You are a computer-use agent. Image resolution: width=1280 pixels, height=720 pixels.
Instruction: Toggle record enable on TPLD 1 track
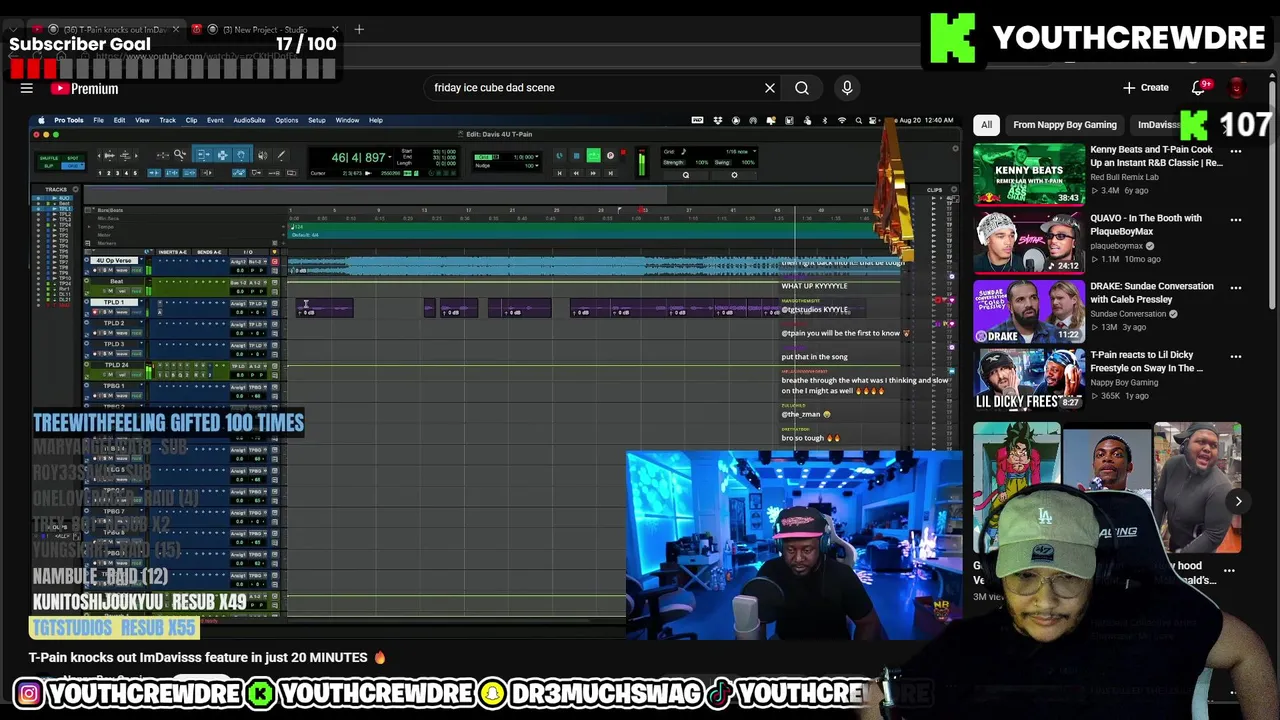coord(95,312)
